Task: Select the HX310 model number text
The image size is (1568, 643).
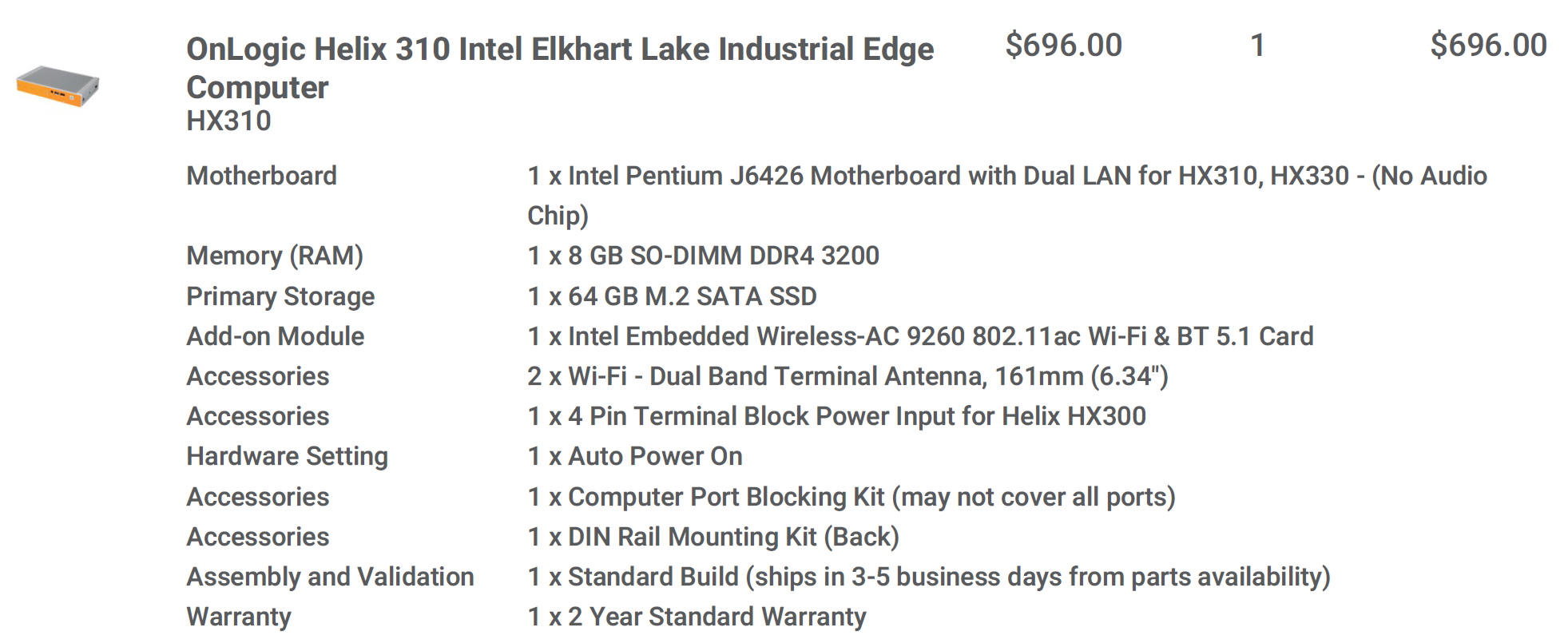Action: click(228, 121)
